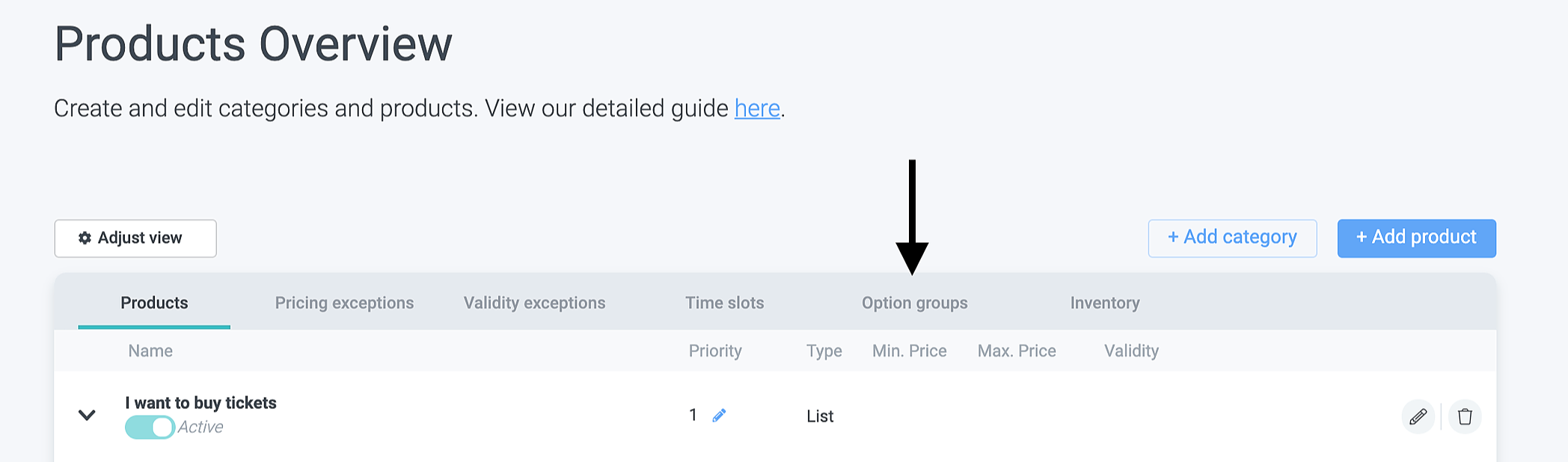
Task: Go to the Time slots tab
Action: pyautogui.click(x=724, y=303)
